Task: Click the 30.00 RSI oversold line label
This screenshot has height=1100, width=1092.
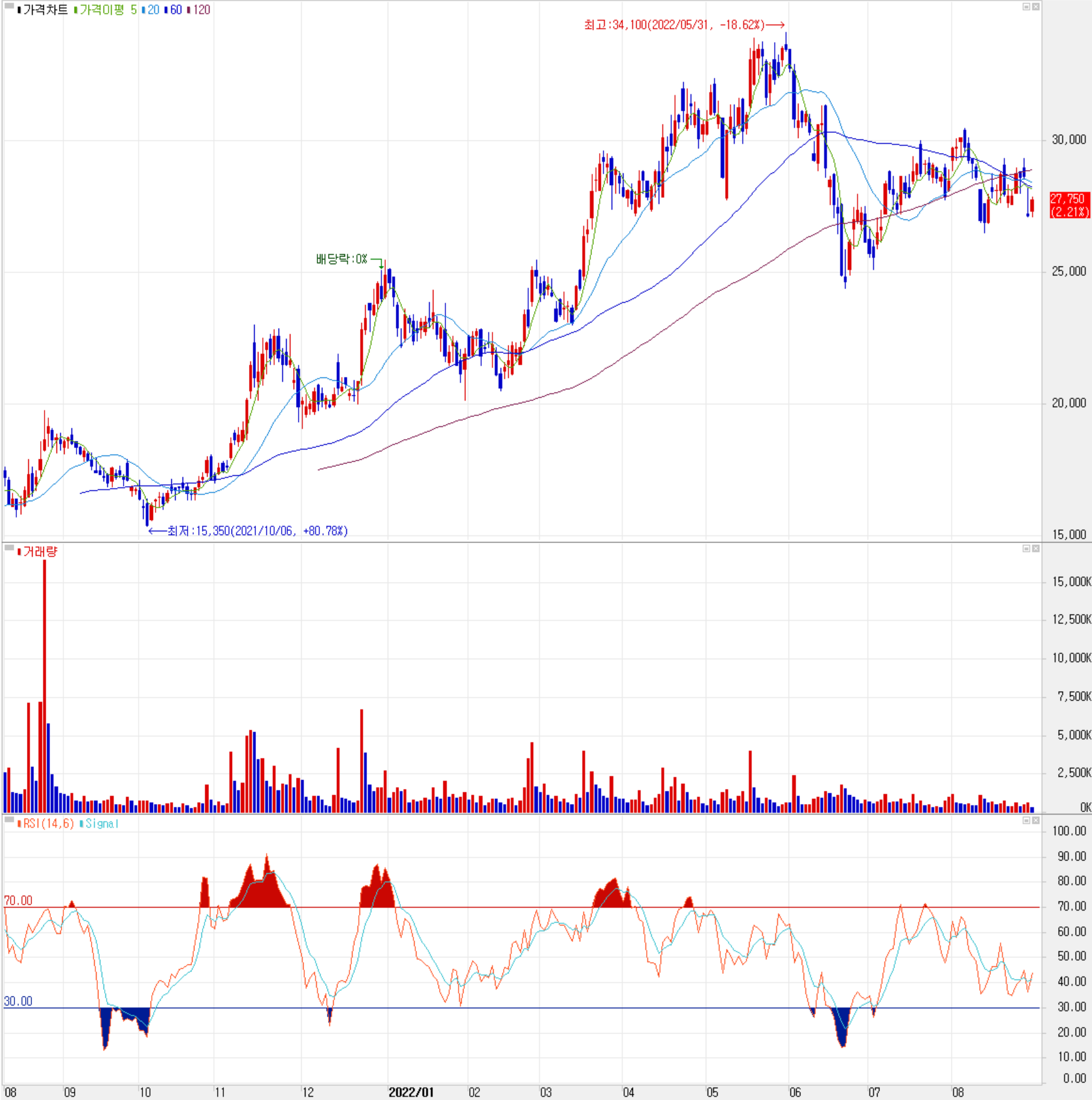Action: (18, 1001)
